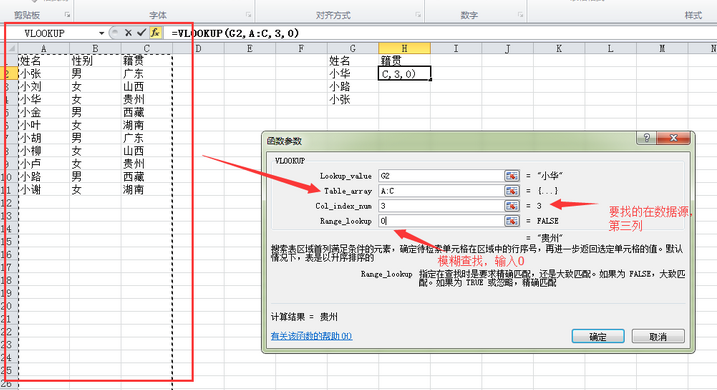Click cell 西藏 in row 5

click(x=147, y=112)
